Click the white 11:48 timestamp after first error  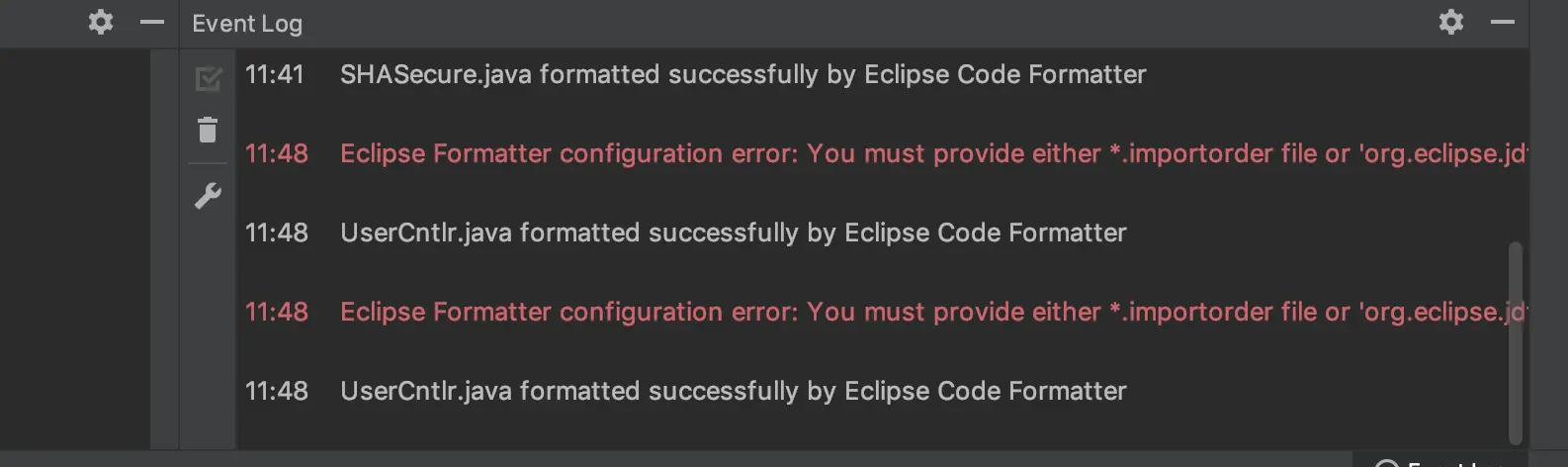pyautogui.click(x=276, y=233)
